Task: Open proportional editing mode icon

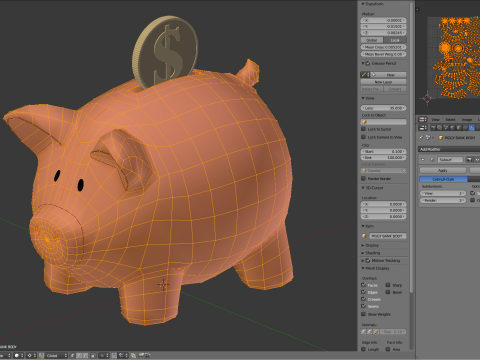Action: (104, 355)
